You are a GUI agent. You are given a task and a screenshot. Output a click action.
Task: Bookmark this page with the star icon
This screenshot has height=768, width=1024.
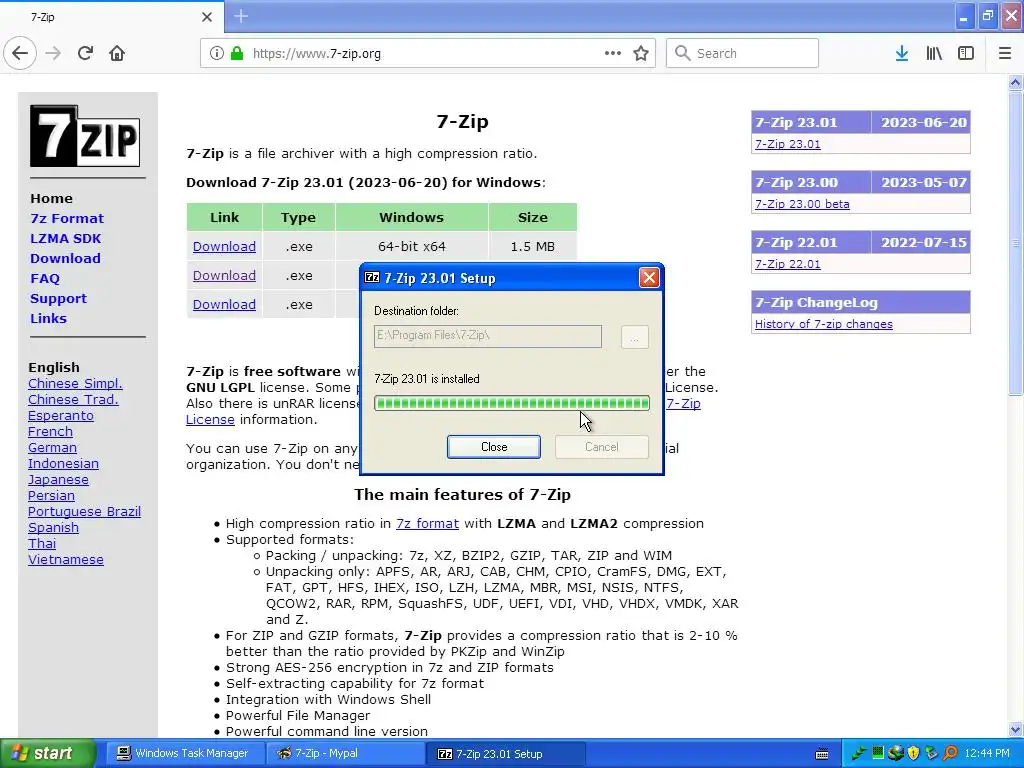[641, 53]
